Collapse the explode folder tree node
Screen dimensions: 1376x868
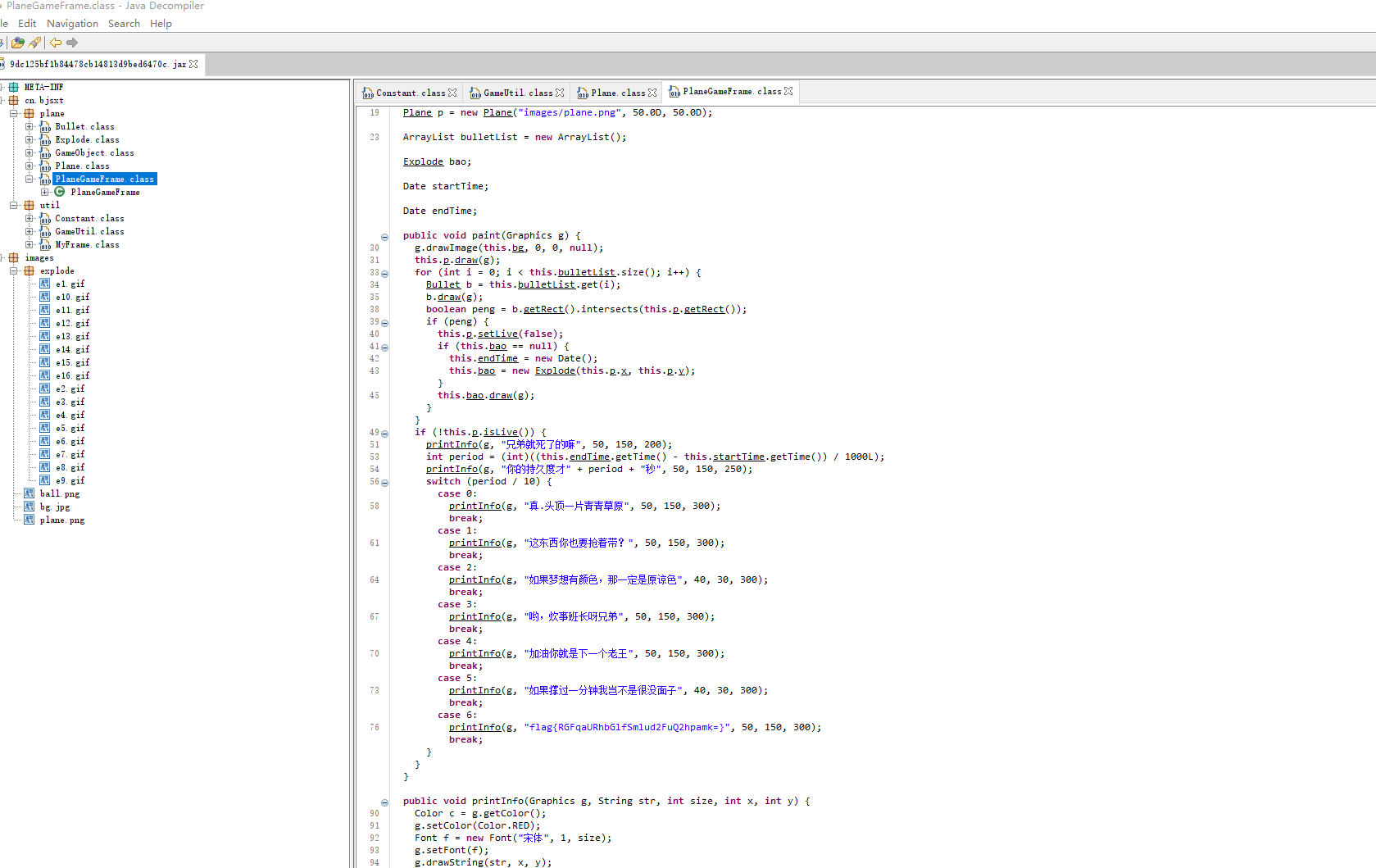pos(14,271)
